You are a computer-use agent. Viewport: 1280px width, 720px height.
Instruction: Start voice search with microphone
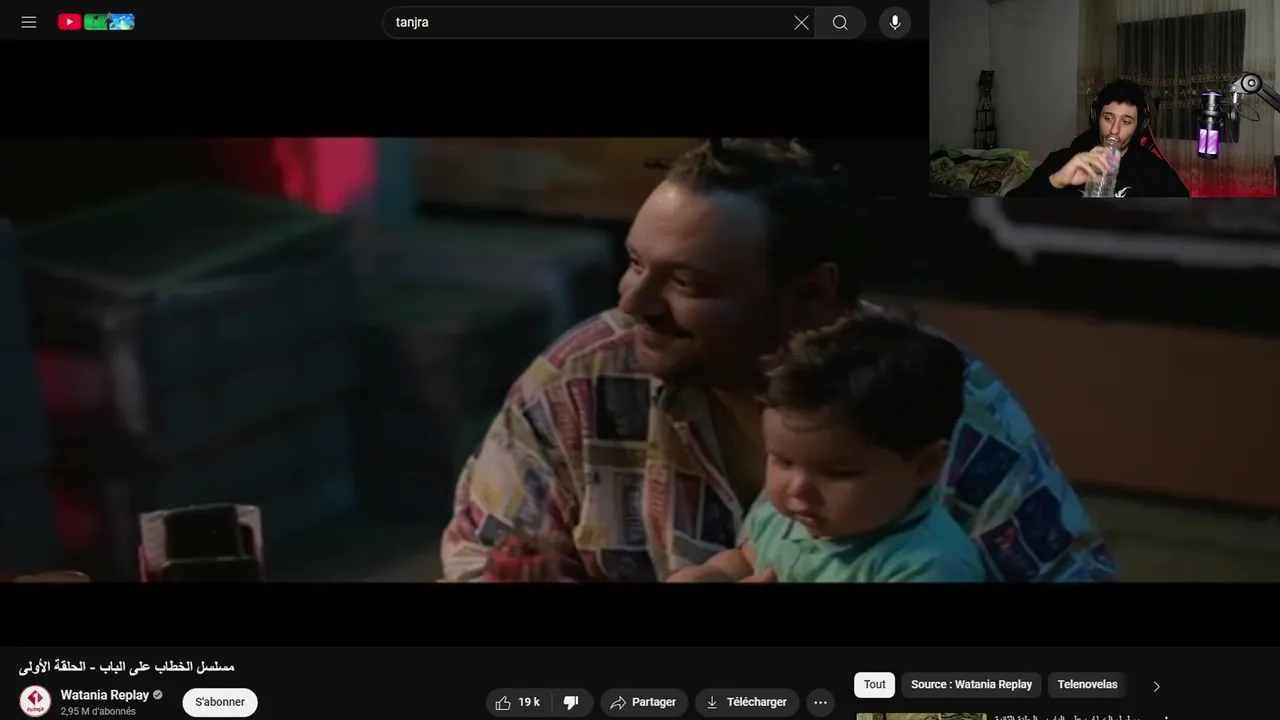[895, 22]
